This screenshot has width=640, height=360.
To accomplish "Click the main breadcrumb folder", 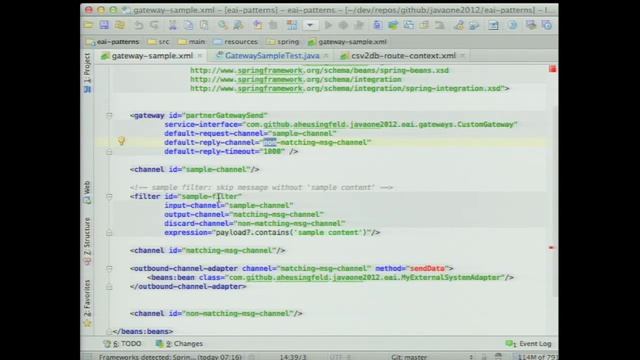I will (192, 42).
